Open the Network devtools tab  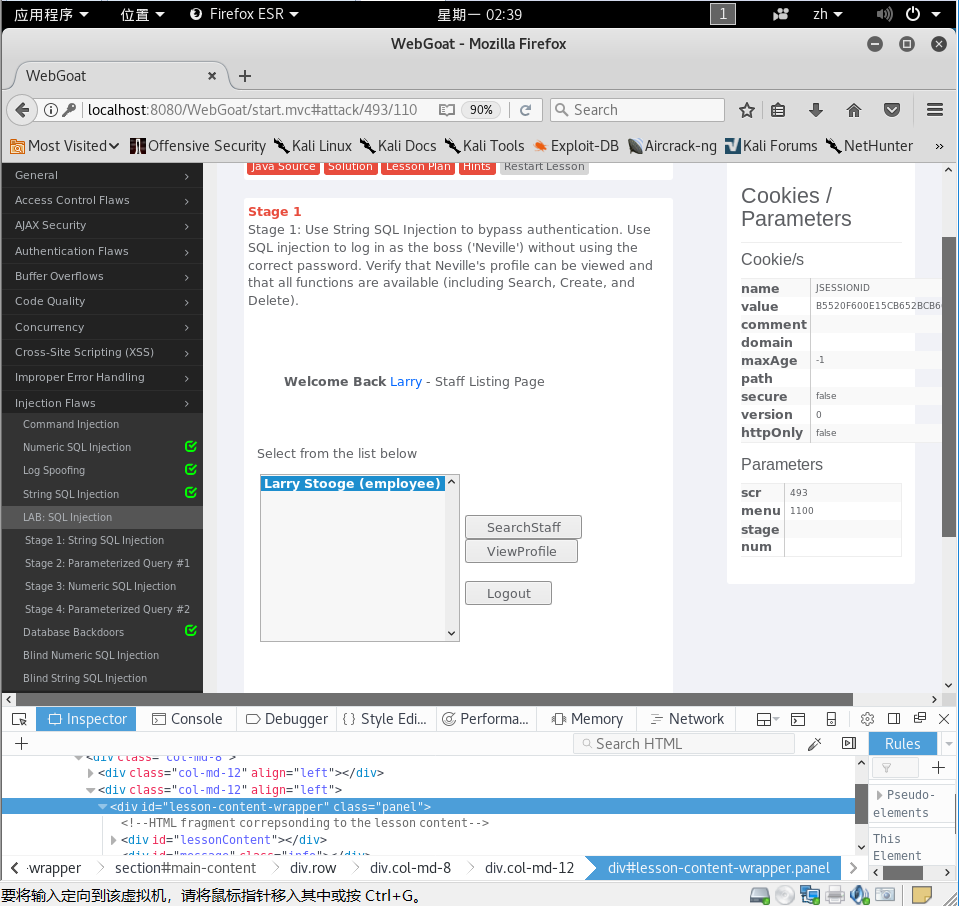point(687,719)
